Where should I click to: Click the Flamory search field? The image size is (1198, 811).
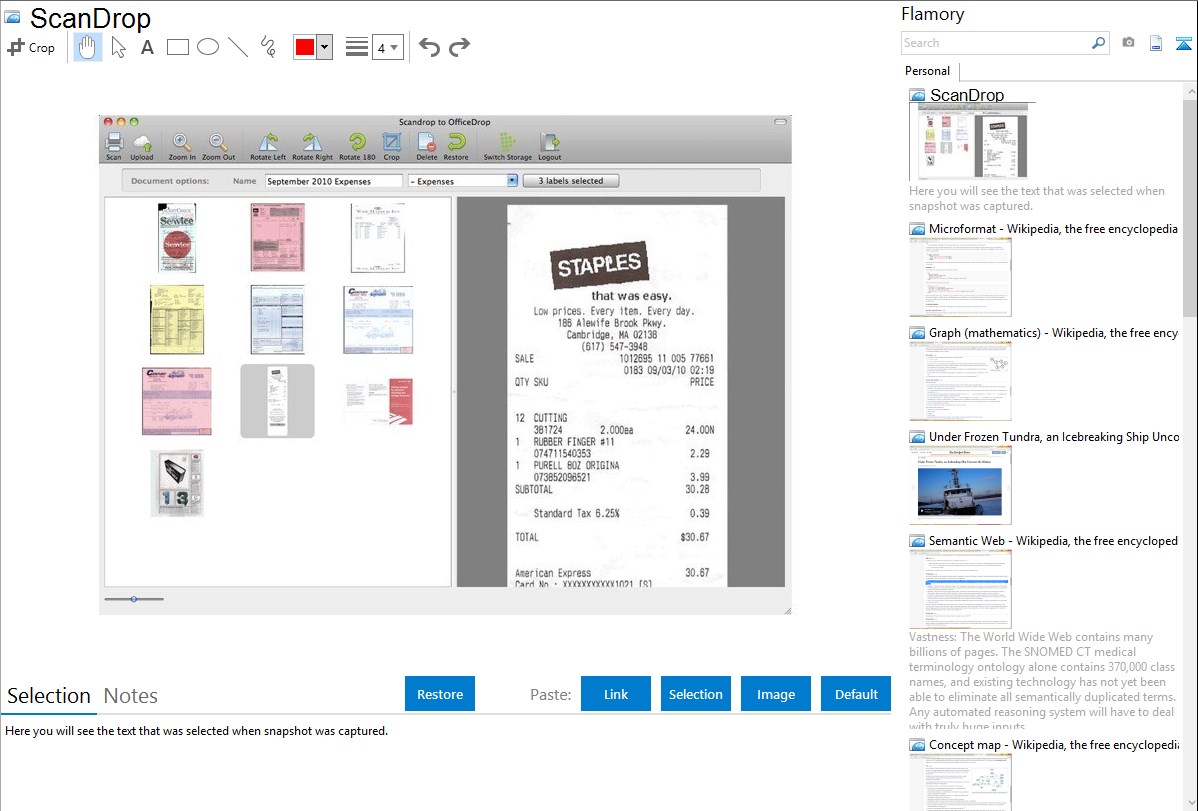pyautogui.click(x=995, y=43)
